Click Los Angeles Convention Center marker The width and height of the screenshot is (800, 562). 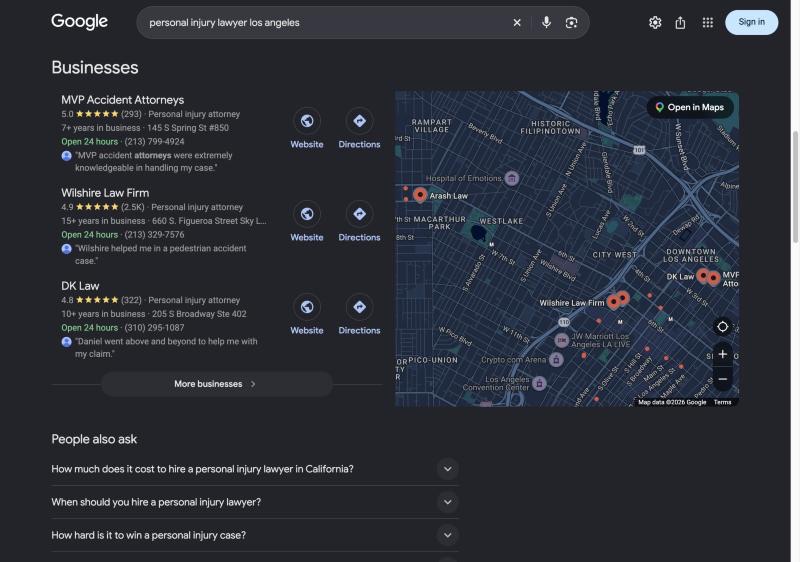point(539,383)
